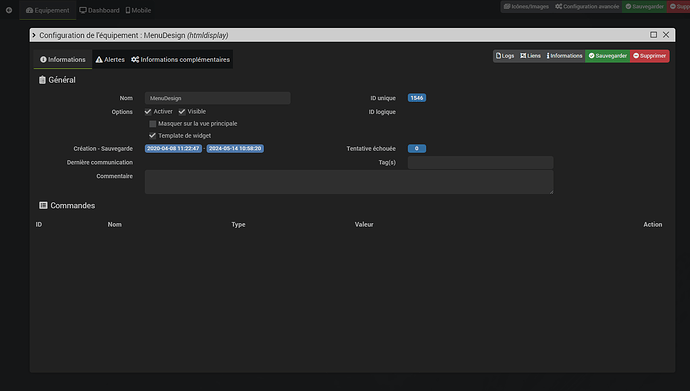Switch to the Alertes tab
This screenshot has height=391, width=690.
coord(110,59)
